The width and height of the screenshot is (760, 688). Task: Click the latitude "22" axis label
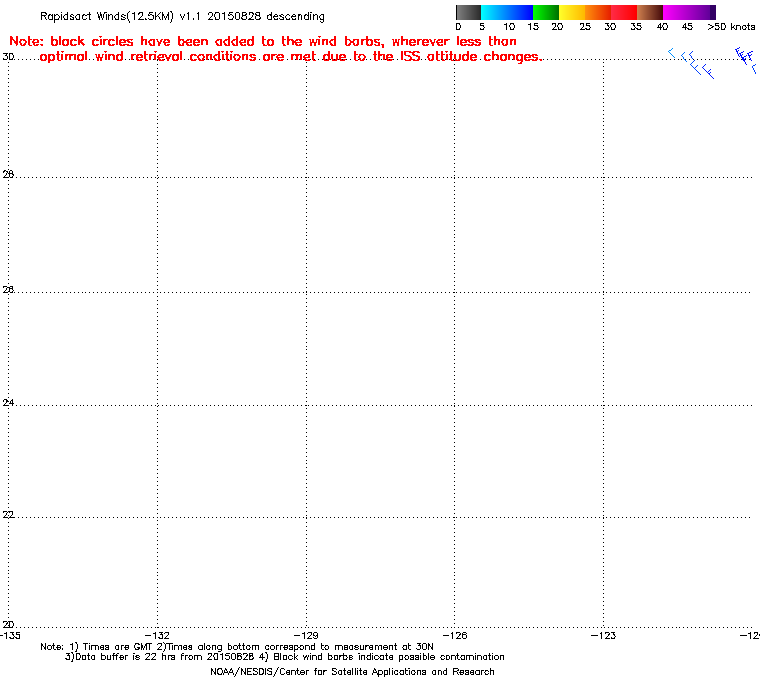tap(8, 514)
